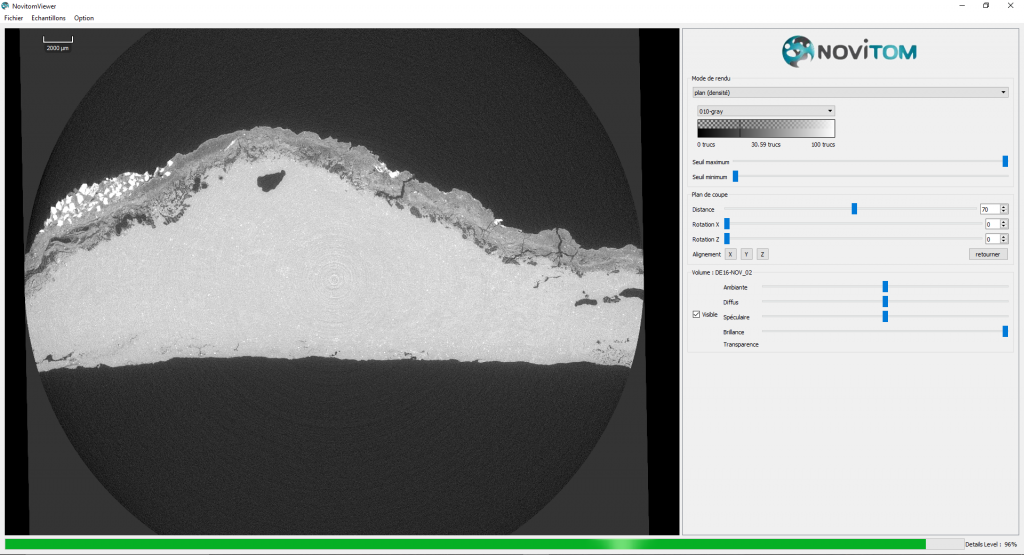Click the Novitom logo in the panel

click(848, 51)
